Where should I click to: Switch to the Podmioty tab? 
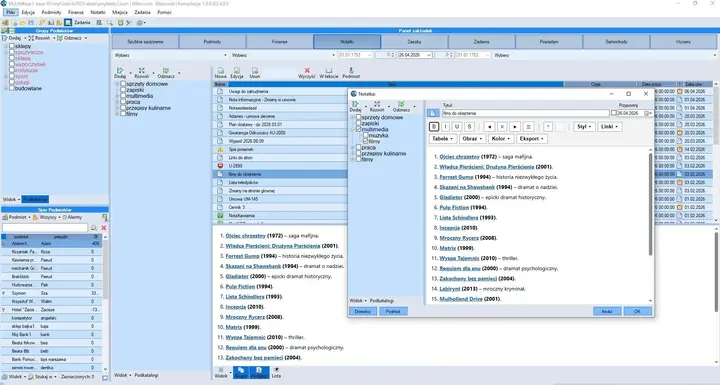212,41
